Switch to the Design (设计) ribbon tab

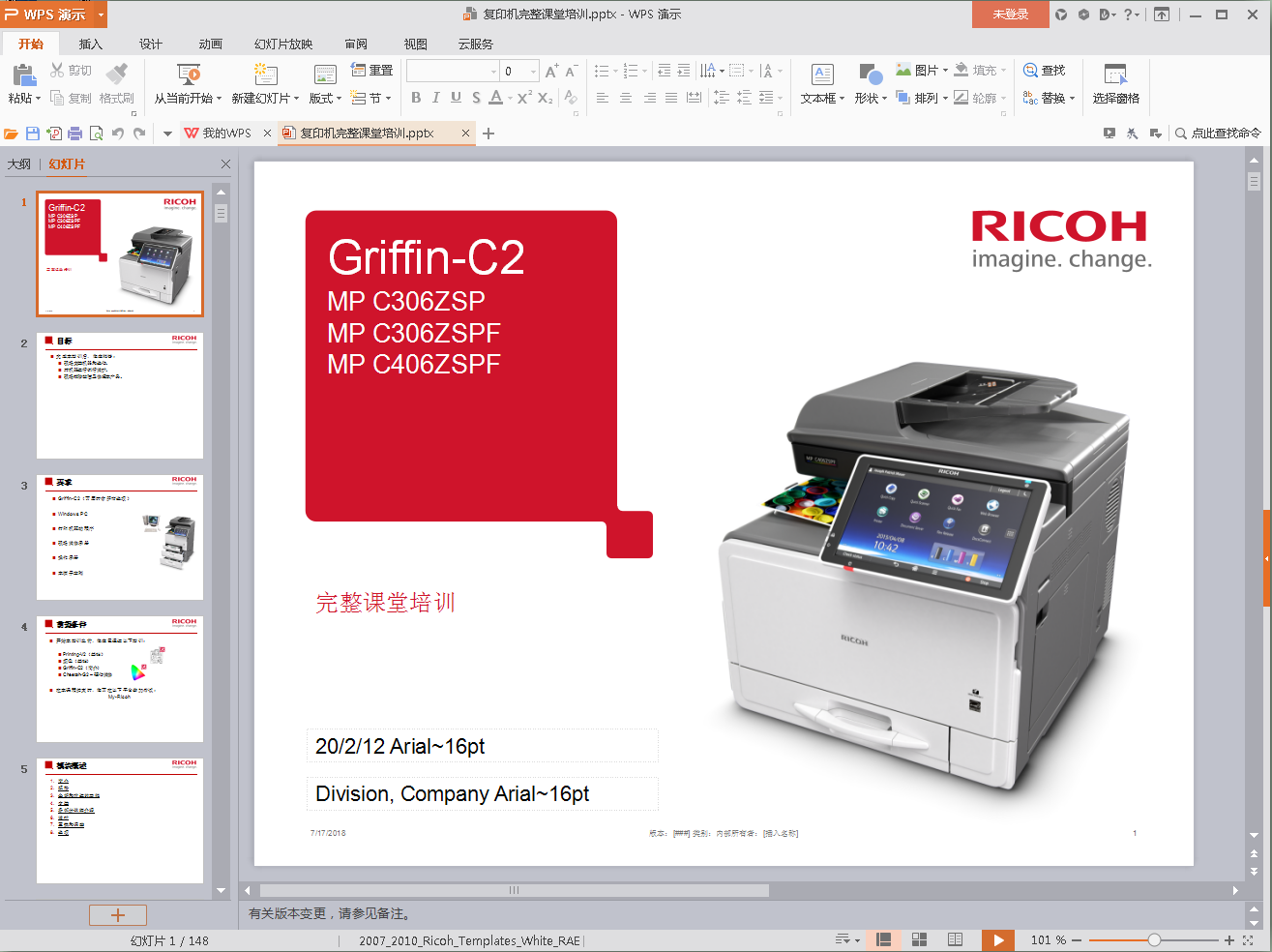151,44
